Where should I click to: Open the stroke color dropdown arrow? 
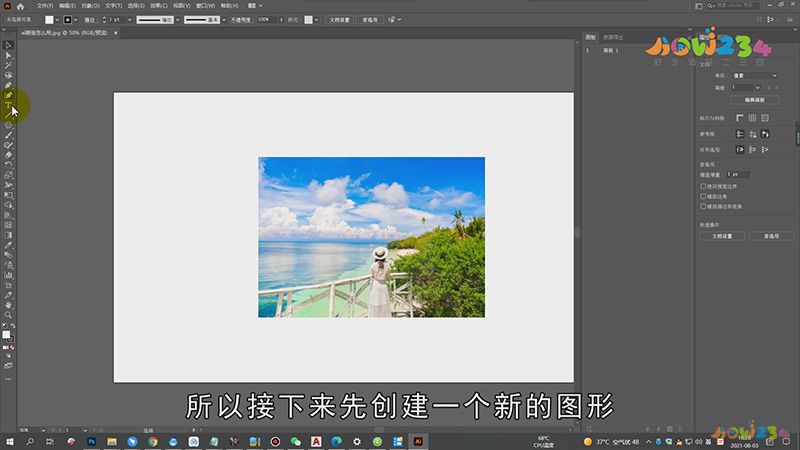(x=76, y=20)
